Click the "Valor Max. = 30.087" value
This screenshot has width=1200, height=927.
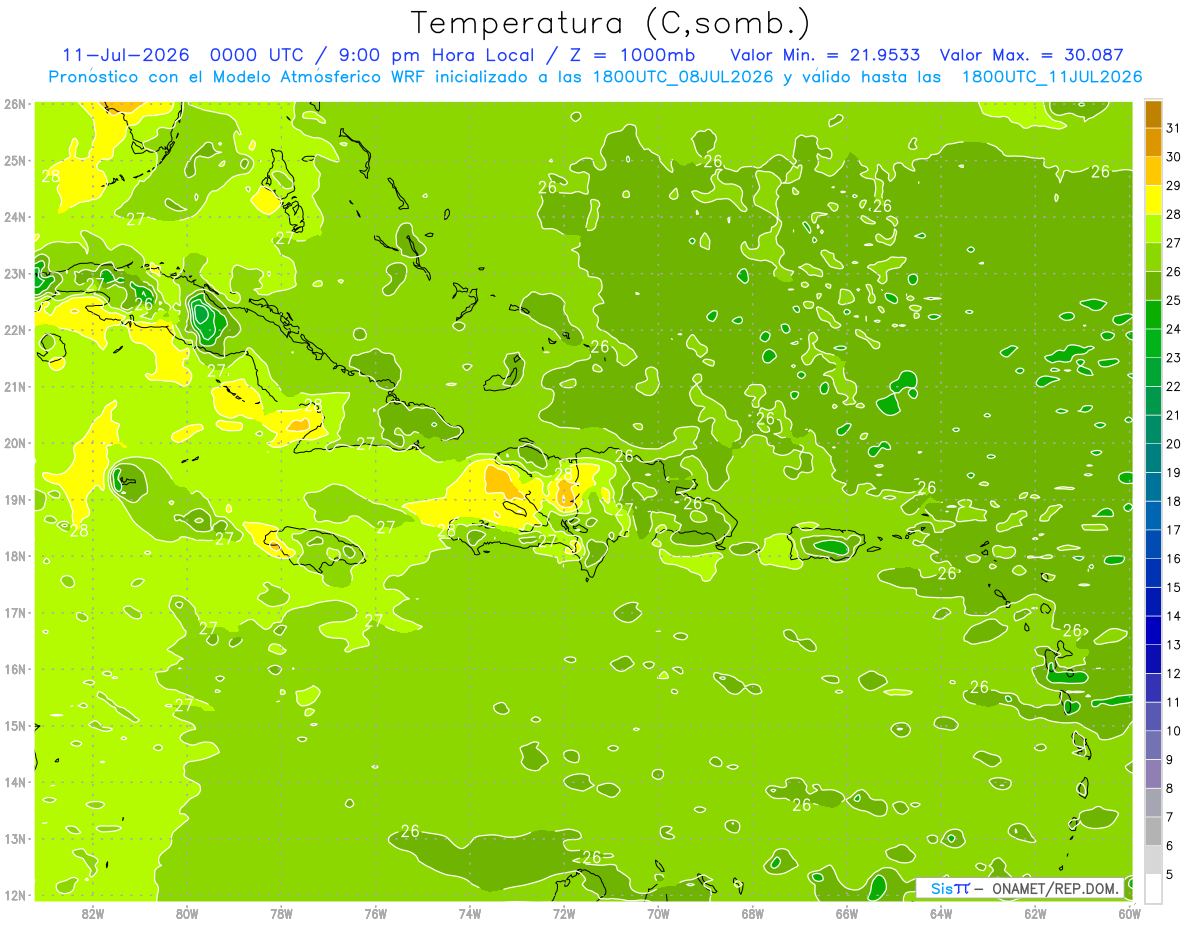(x=1032, y=55)
